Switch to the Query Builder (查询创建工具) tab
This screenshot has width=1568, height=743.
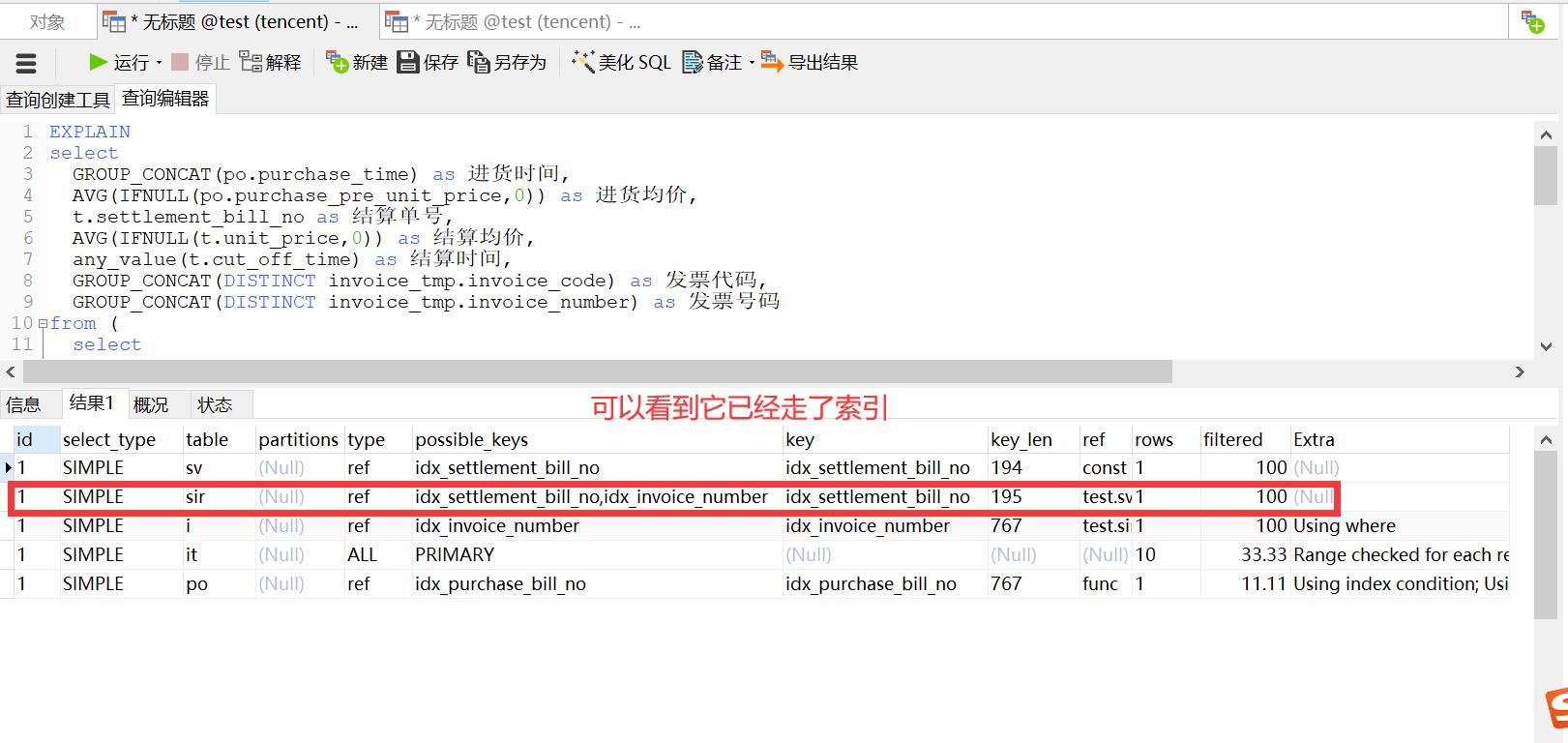point(58,100)
